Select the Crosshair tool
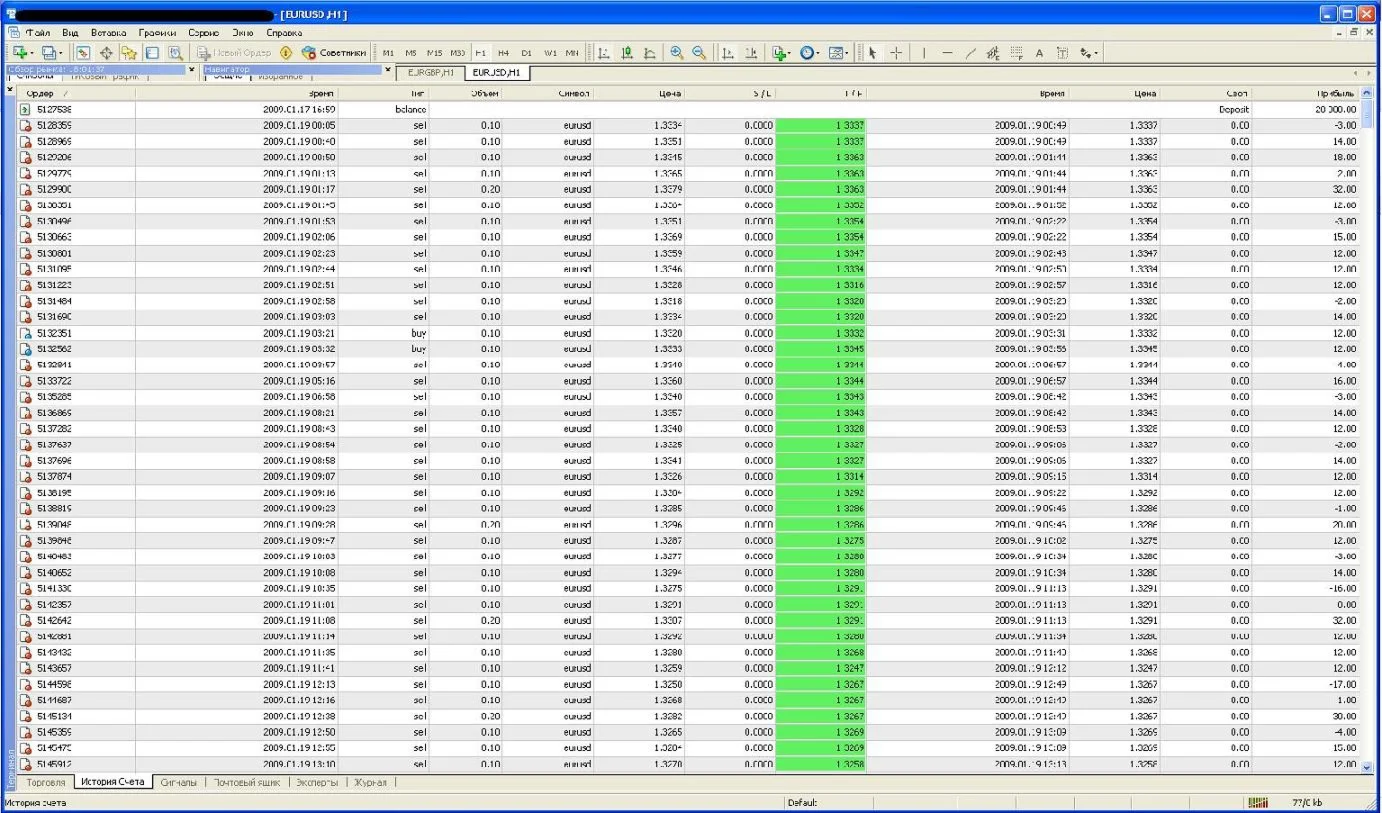This screenshot has height=813, width=1382. pos(896,53)
